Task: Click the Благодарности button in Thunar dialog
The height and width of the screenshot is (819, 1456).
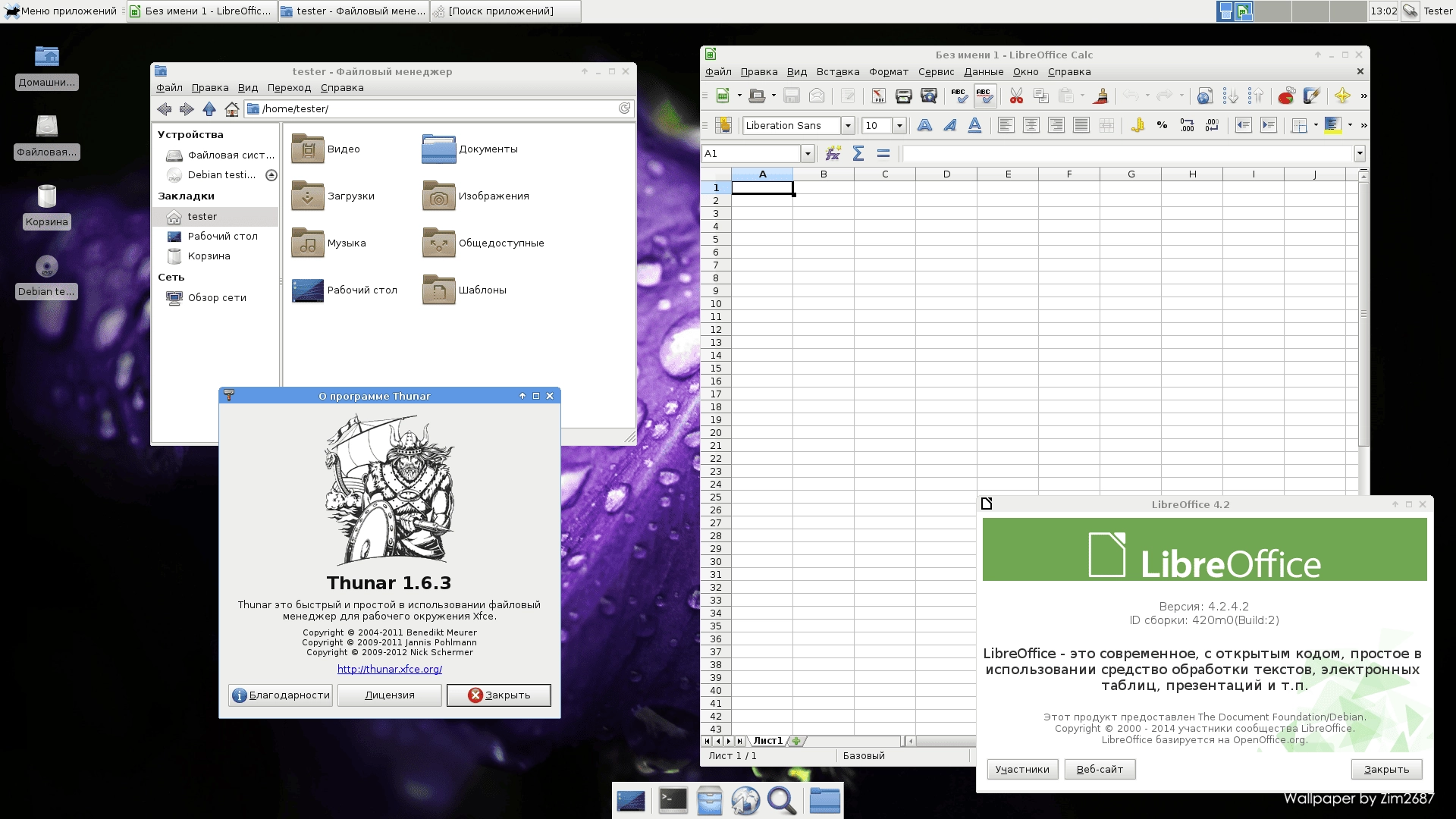Action: [281, 695]
